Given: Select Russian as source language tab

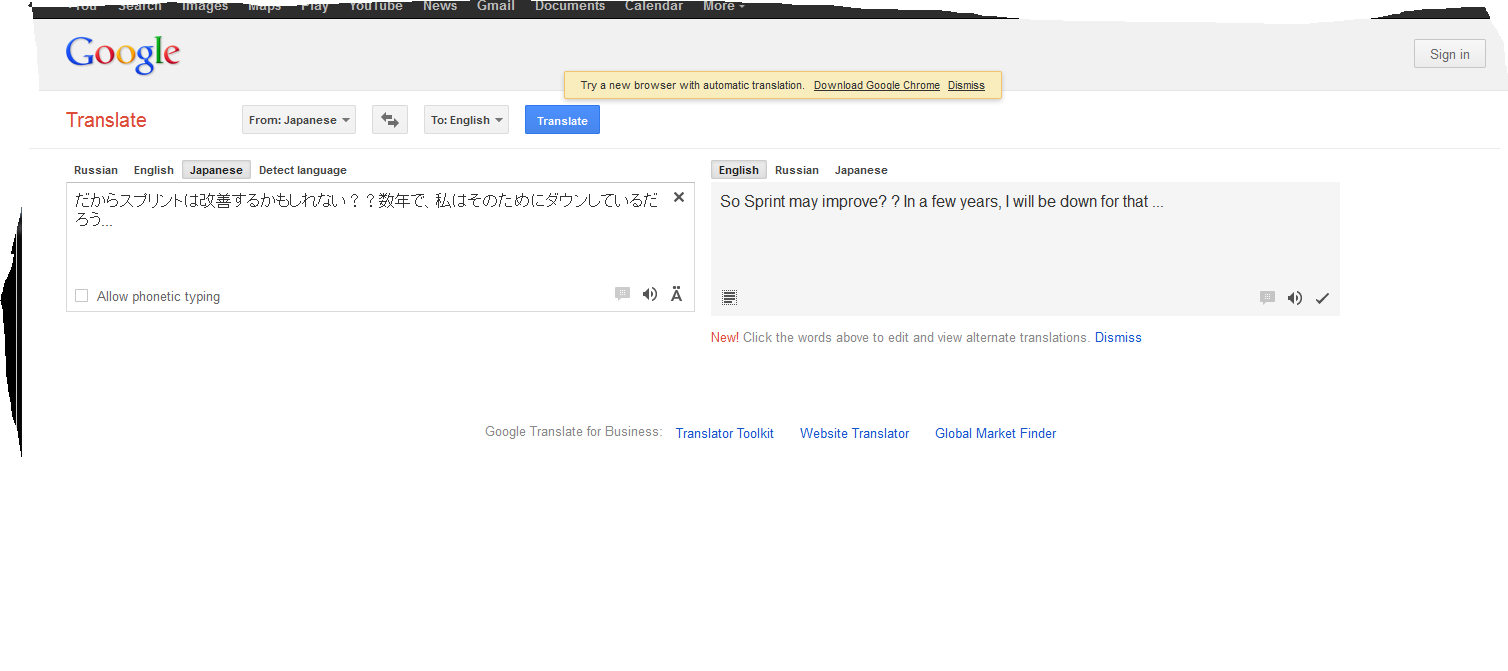Looking at the screenshot, I should 96,170.
